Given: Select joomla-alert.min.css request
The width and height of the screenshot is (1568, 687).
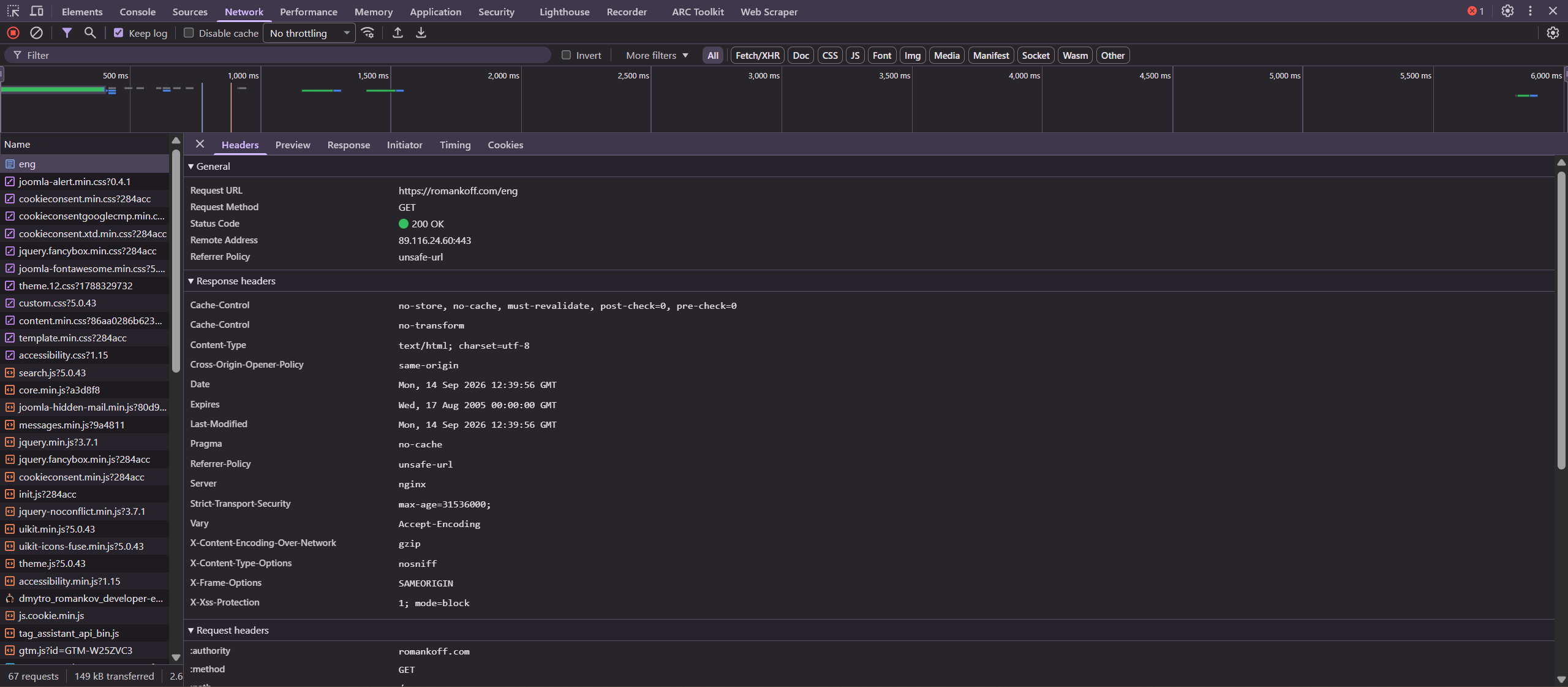Looking at the screenshot, I should tap(85, 181).
